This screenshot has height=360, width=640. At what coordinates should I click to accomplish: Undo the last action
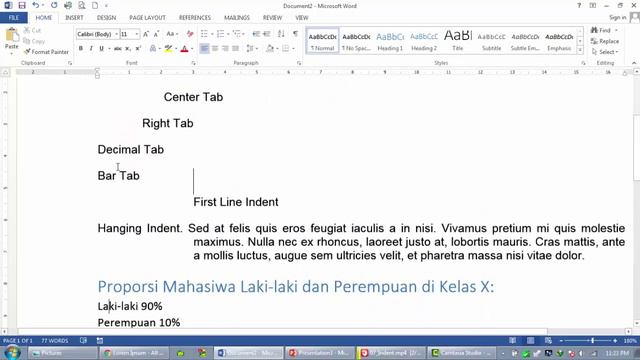click(x=36, y=5)
